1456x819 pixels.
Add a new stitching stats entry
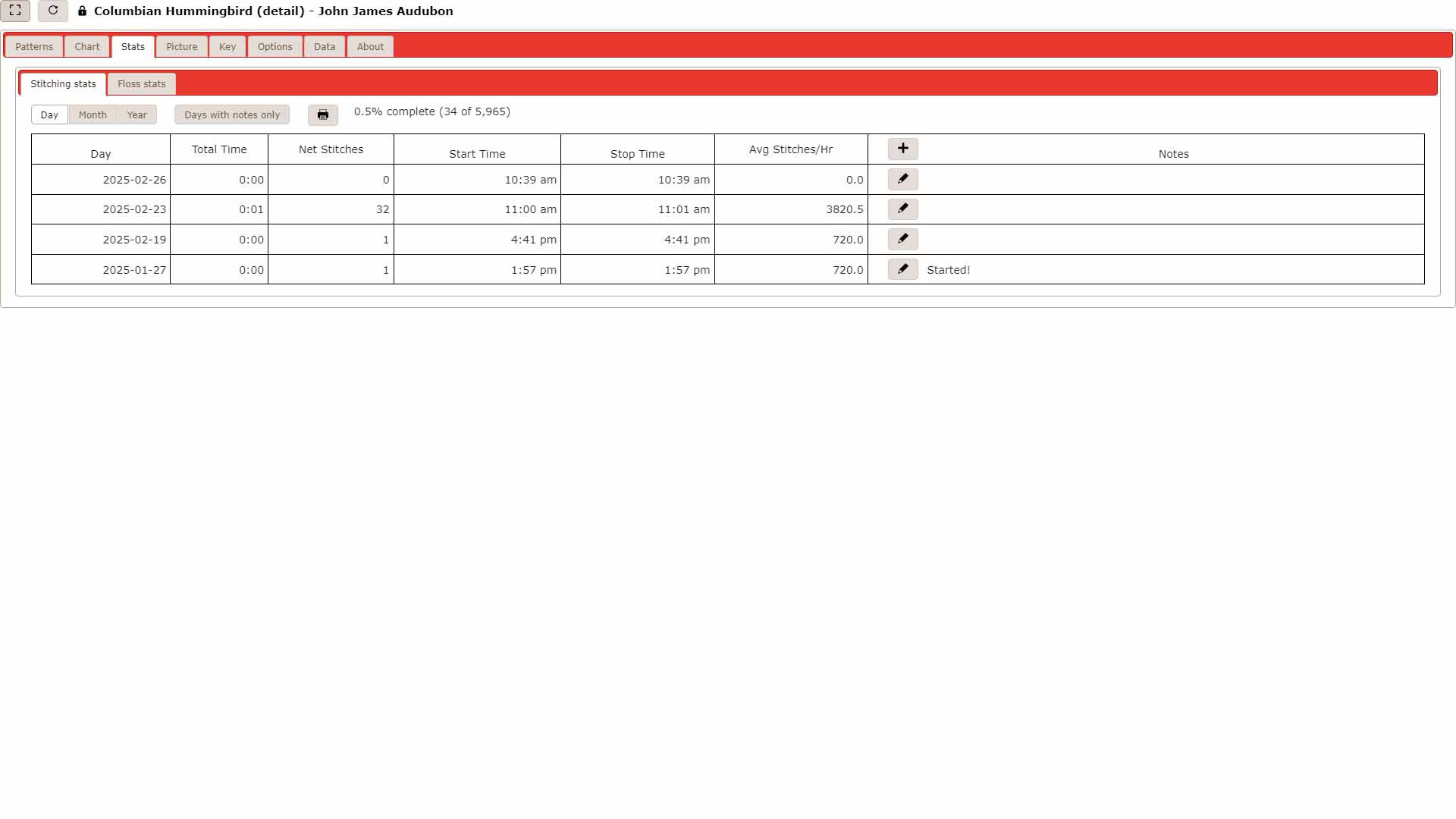point(902,149)
